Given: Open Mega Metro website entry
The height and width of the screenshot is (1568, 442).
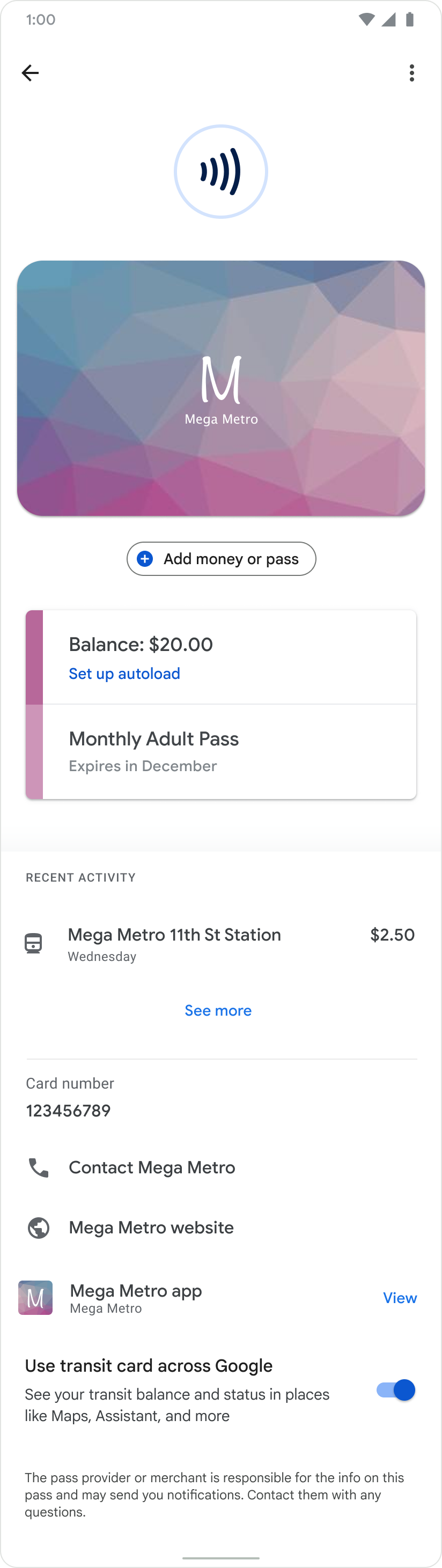Looking at the screenshot, I should pos(151,1227).
